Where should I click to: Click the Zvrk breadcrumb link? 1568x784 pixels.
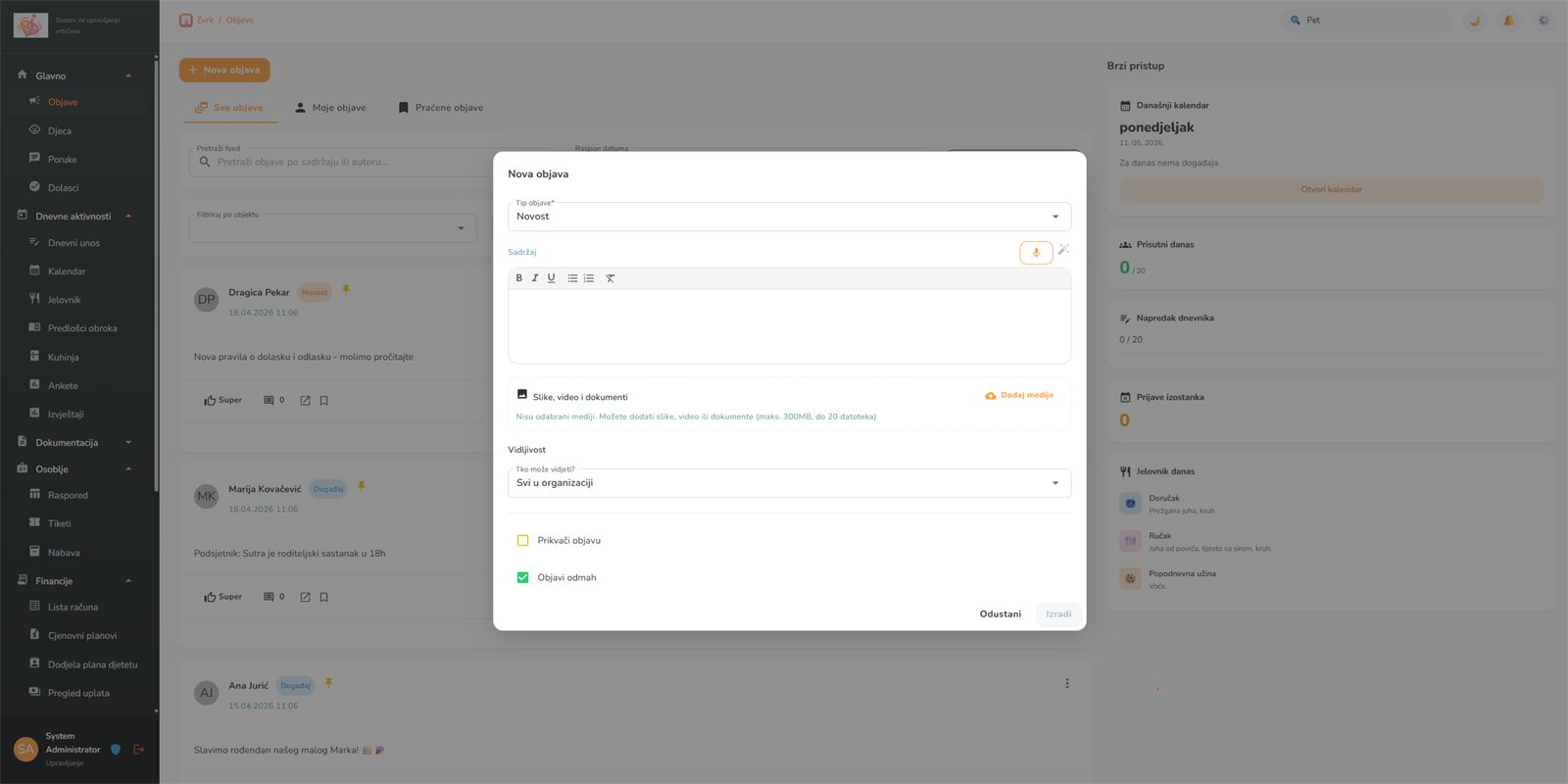click(205, 20)
